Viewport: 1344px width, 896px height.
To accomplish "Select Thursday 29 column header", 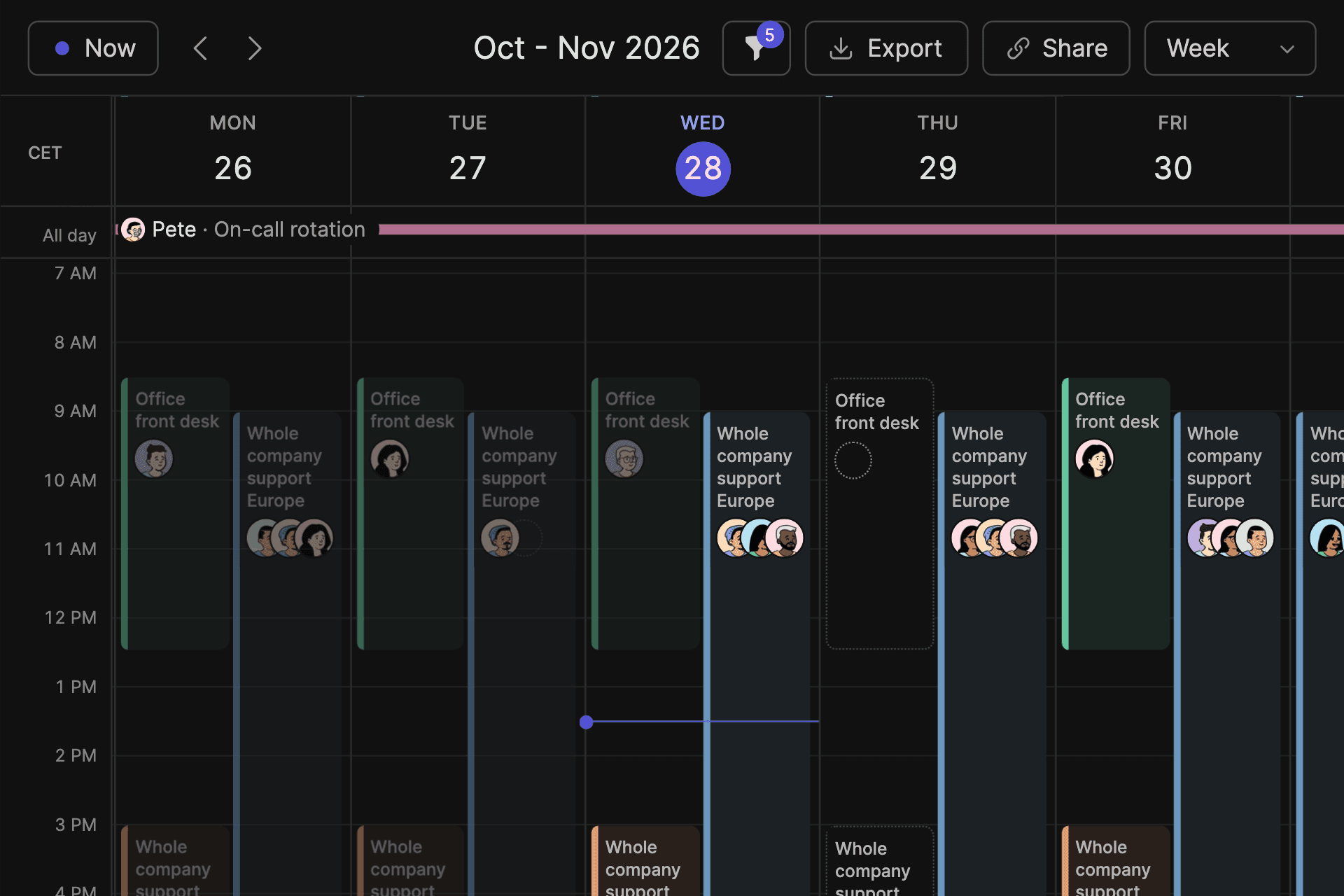I will (938, 150).
